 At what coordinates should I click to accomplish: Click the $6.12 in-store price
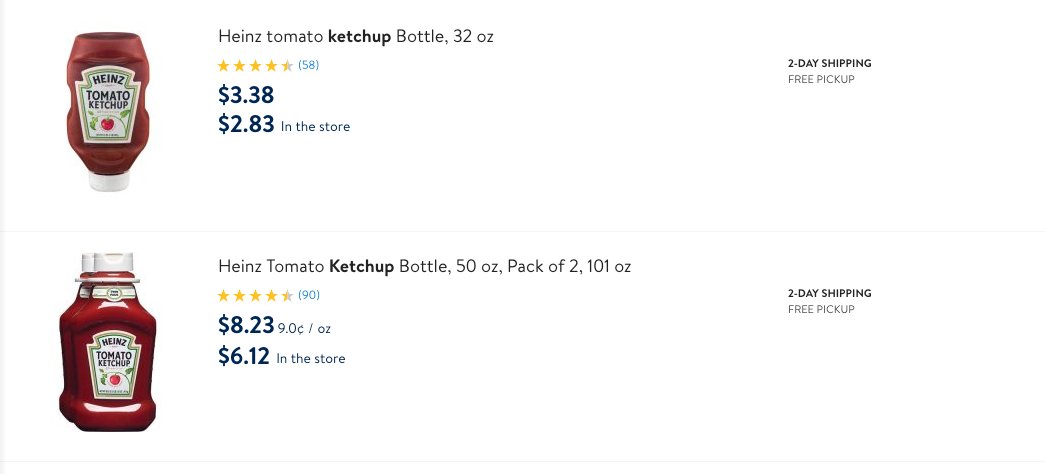(x=244, y=356)
